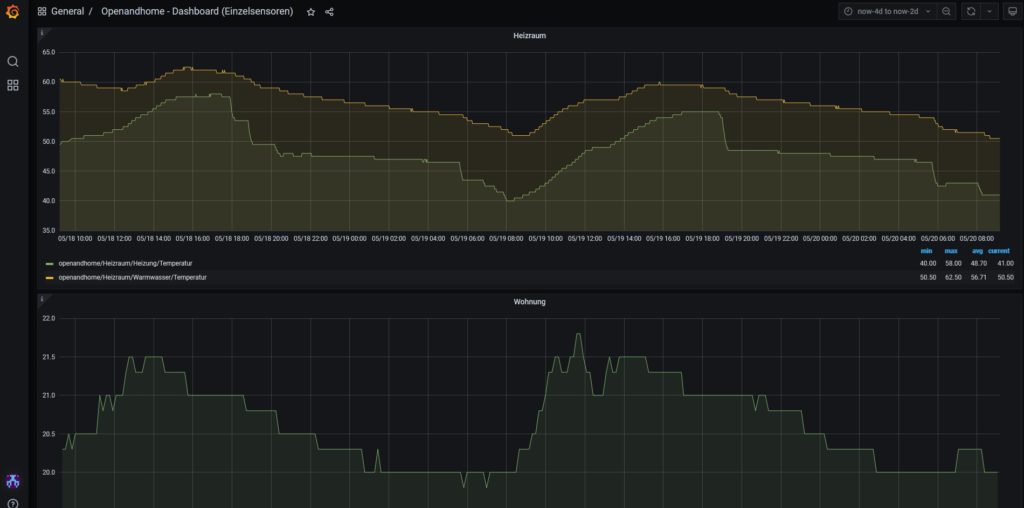Cycle view mode with monitor icon
This screenshot has height=508, width=1024.
coord(1012,12)
